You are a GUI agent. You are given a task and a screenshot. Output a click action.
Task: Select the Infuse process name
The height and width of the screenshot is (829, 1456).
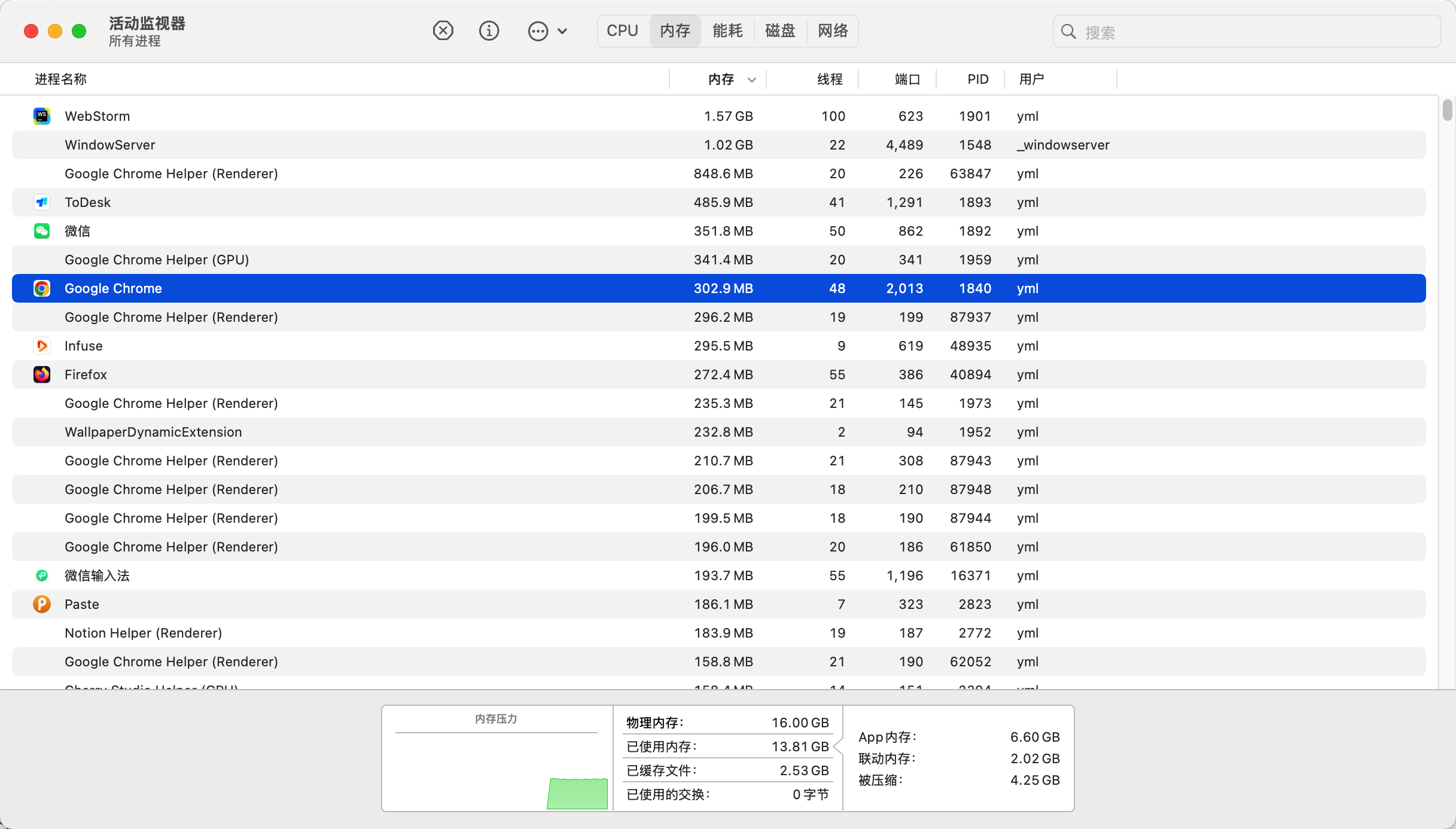pos(84,346)
